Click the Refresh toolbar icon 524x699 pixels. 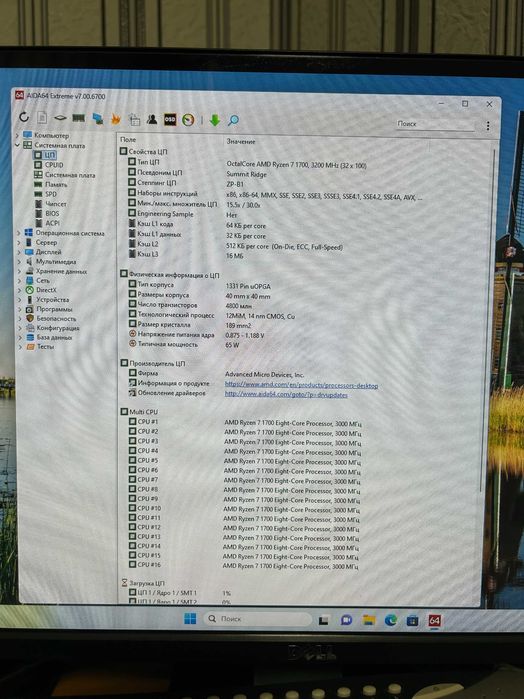point(24,117)
